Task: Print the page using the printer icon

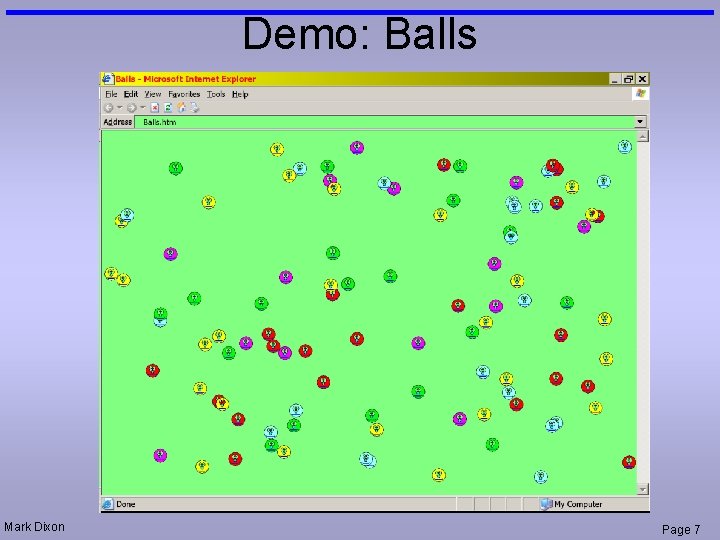Action: pos(195,108)
